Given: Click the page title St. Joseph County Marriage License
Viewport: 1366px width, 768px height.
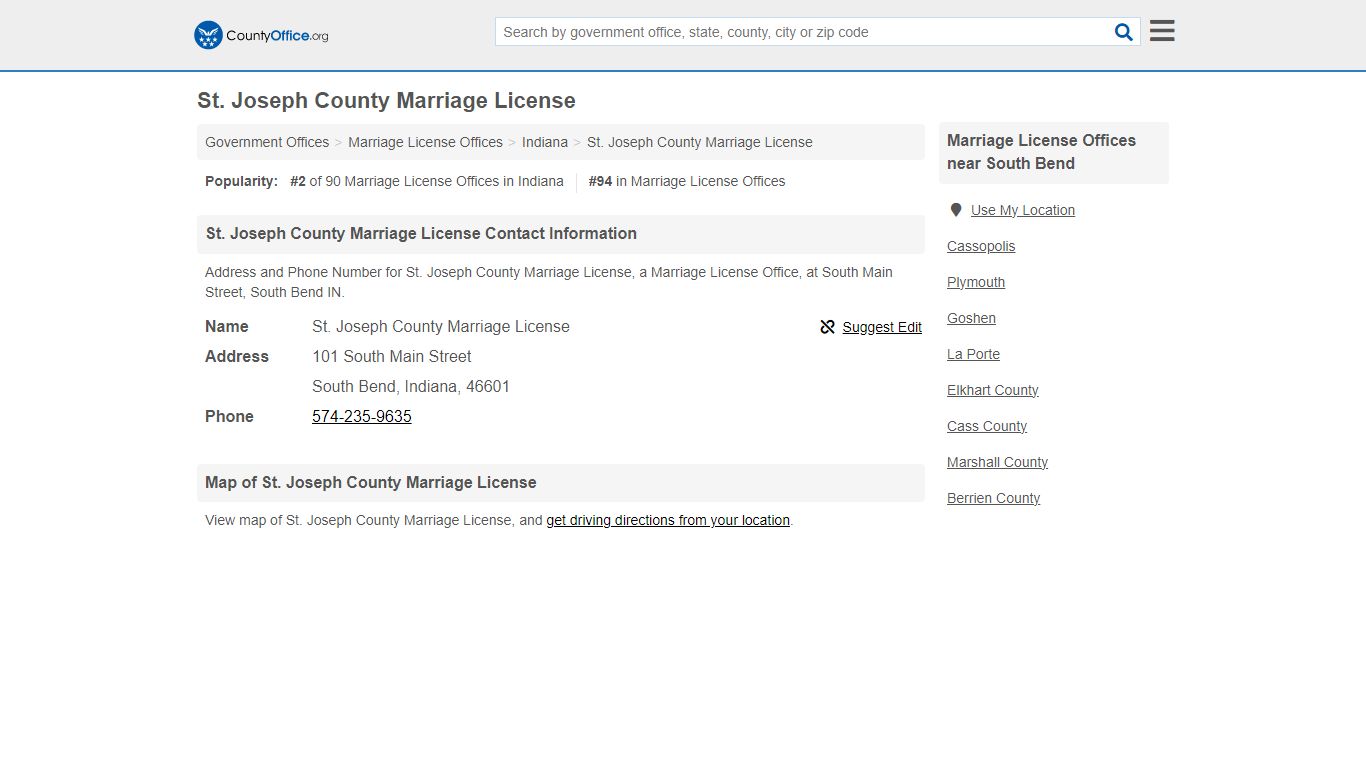Looking at the screenshot, I should coord(386,101).
